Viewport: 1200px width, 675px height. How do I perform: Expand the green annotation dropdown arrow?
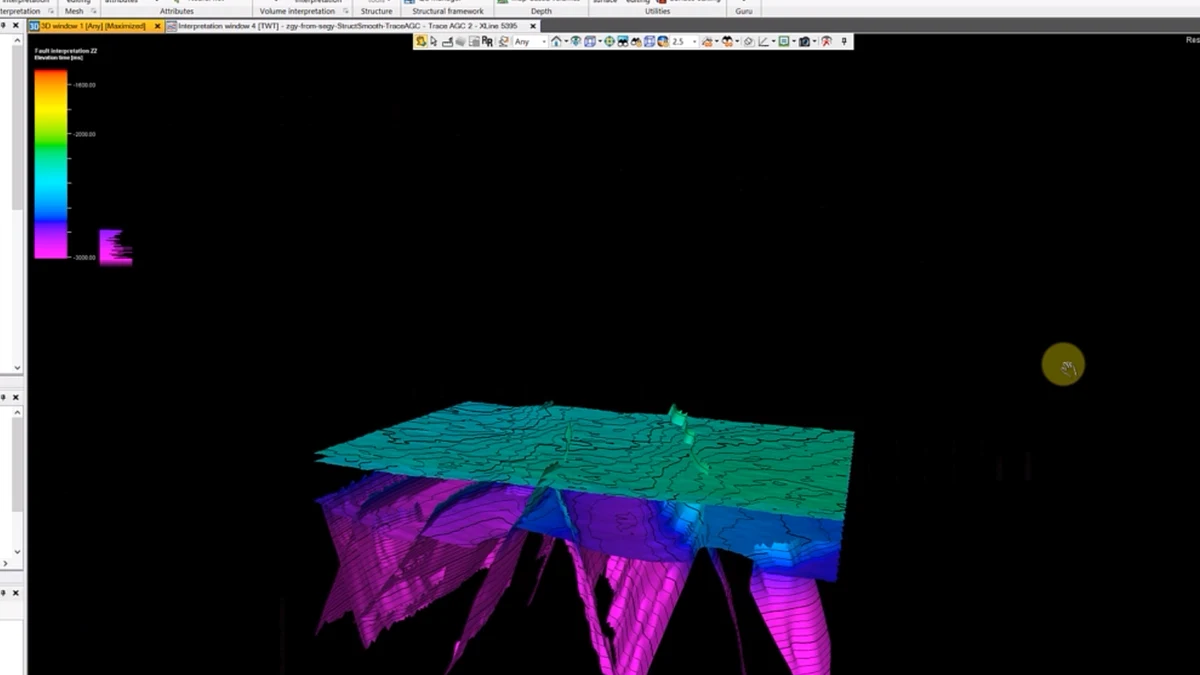coord(793,42)
